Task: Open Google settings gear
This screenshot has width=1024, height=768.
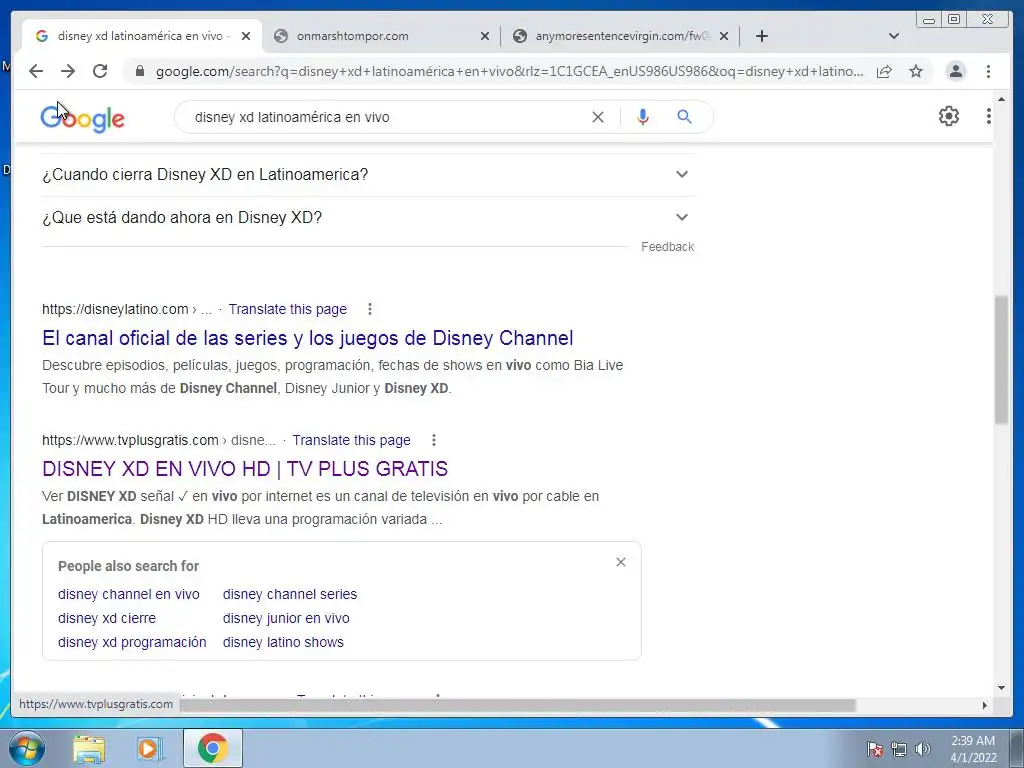Action: click(x=949, y=116)
